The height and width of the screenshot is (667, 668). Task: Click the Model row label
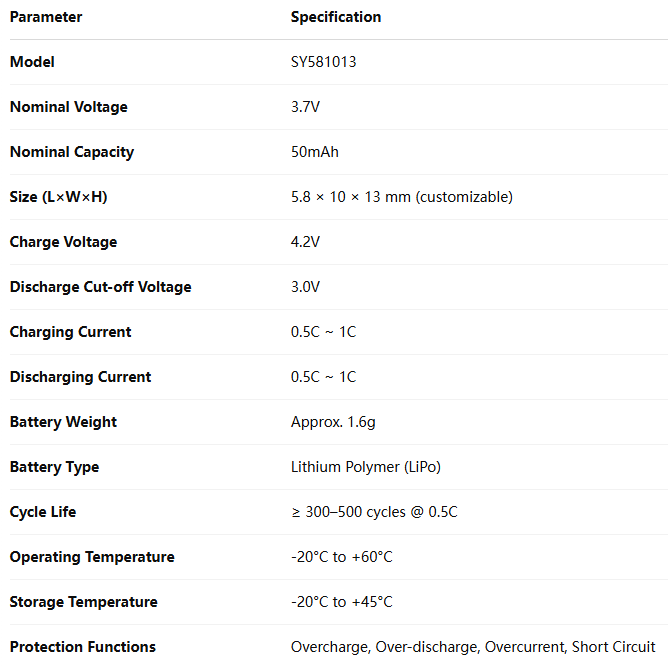coord(32,62)
